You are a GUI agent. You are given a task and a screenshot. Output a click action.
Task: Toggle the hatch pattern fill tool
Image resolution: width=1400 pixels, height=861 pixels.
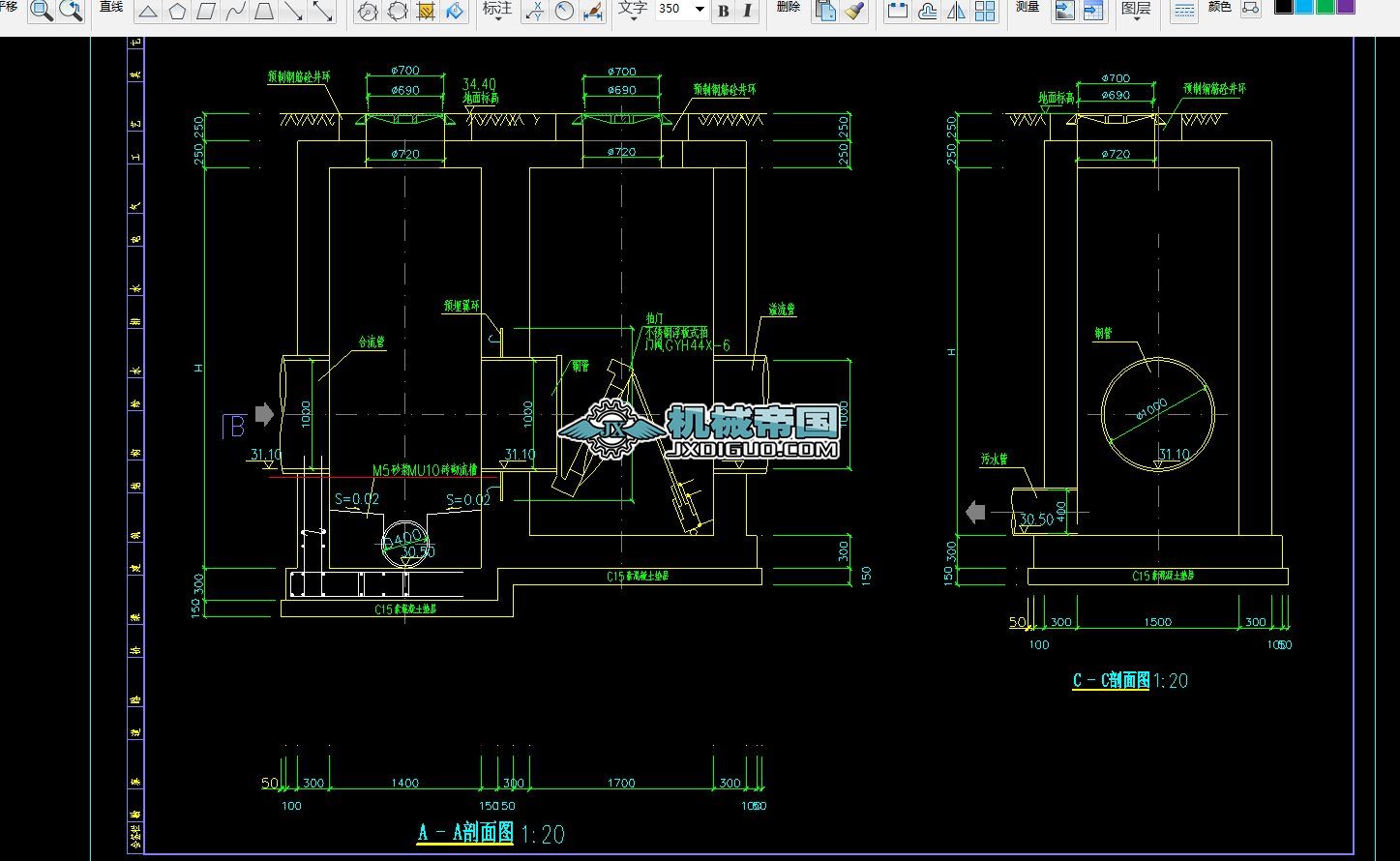coord(425,12)
